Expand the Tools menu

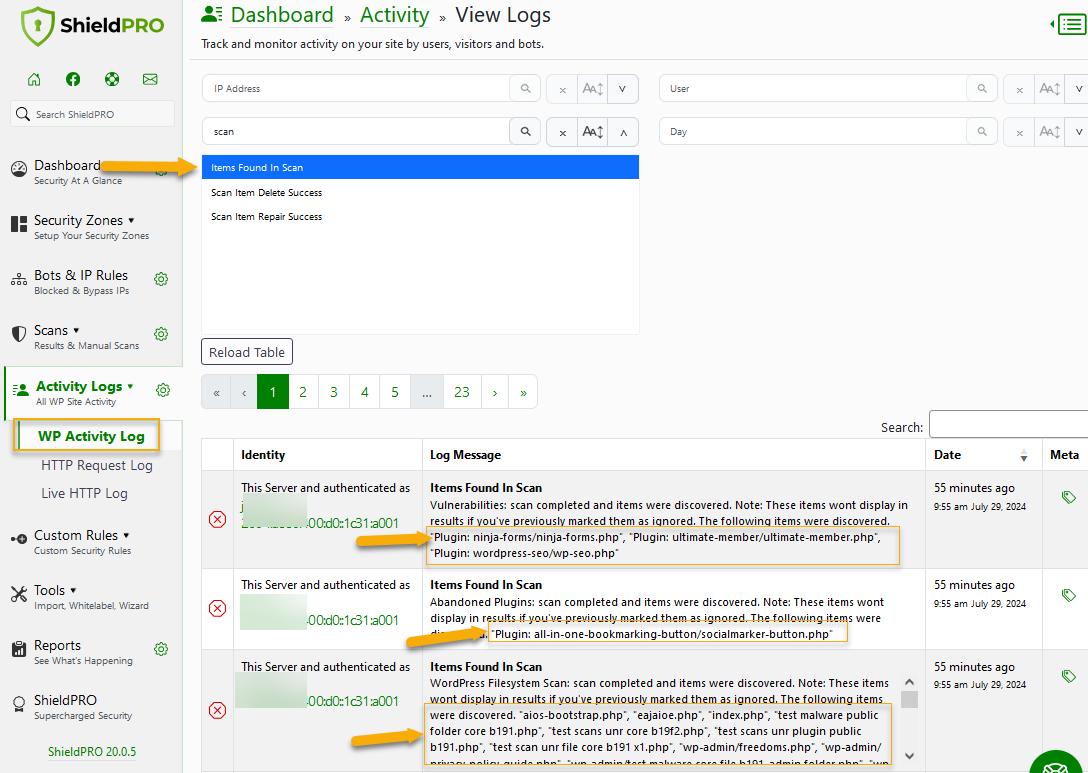[x=55, y=590]
